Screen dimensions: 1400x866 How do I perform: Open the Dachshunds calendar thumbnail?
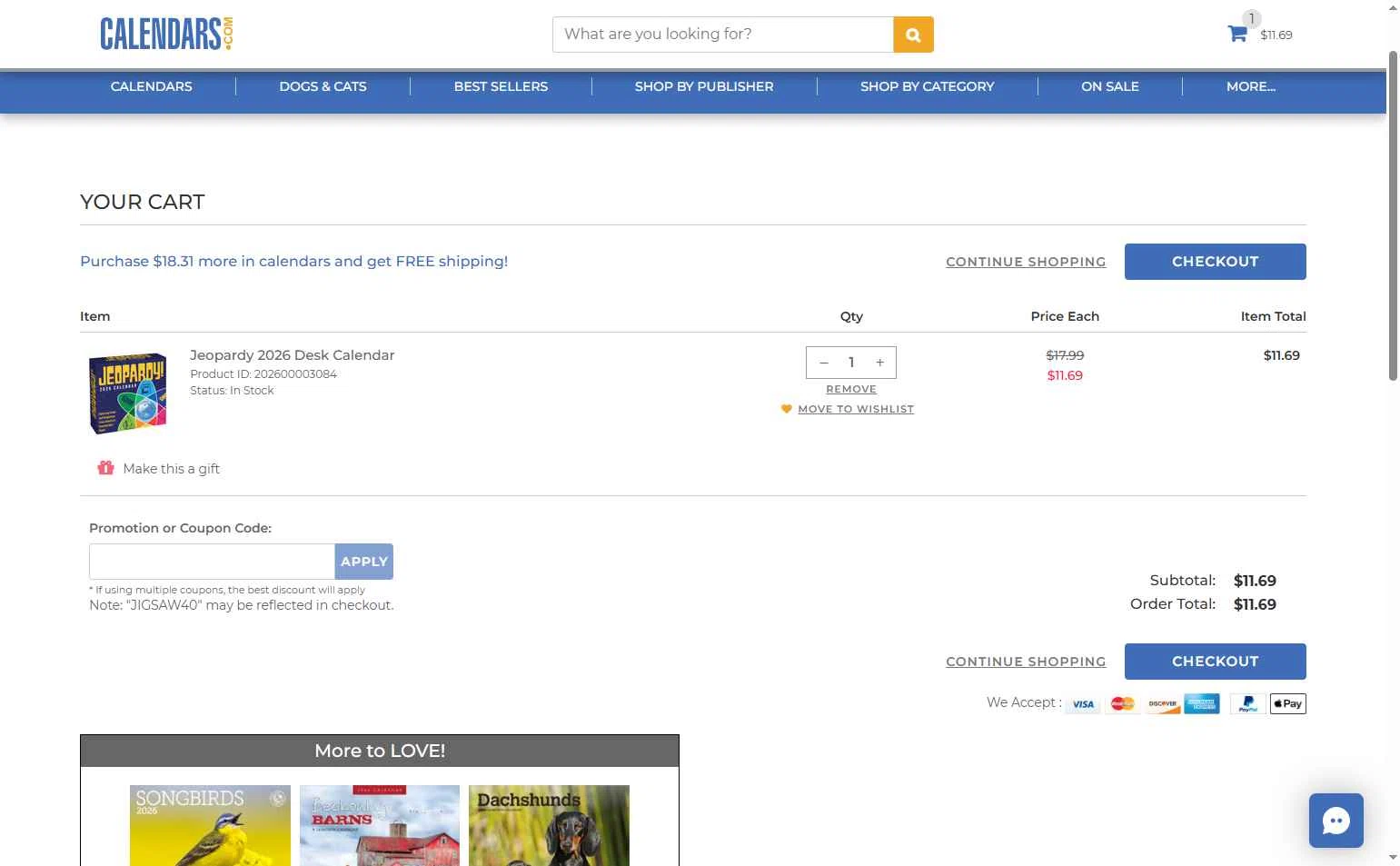pyautogui.click(x=549, y=825)
